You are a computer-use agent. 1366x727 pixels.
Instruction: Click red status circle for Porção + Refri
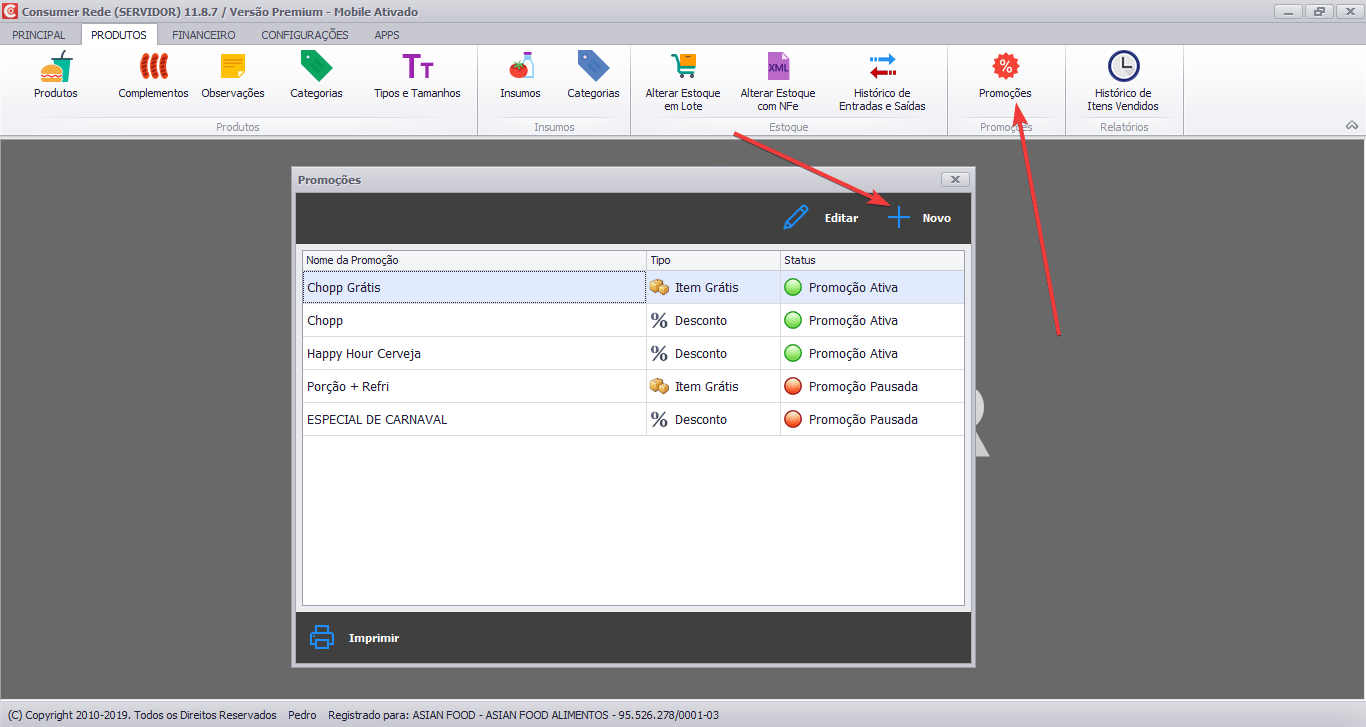click(794, 387)
